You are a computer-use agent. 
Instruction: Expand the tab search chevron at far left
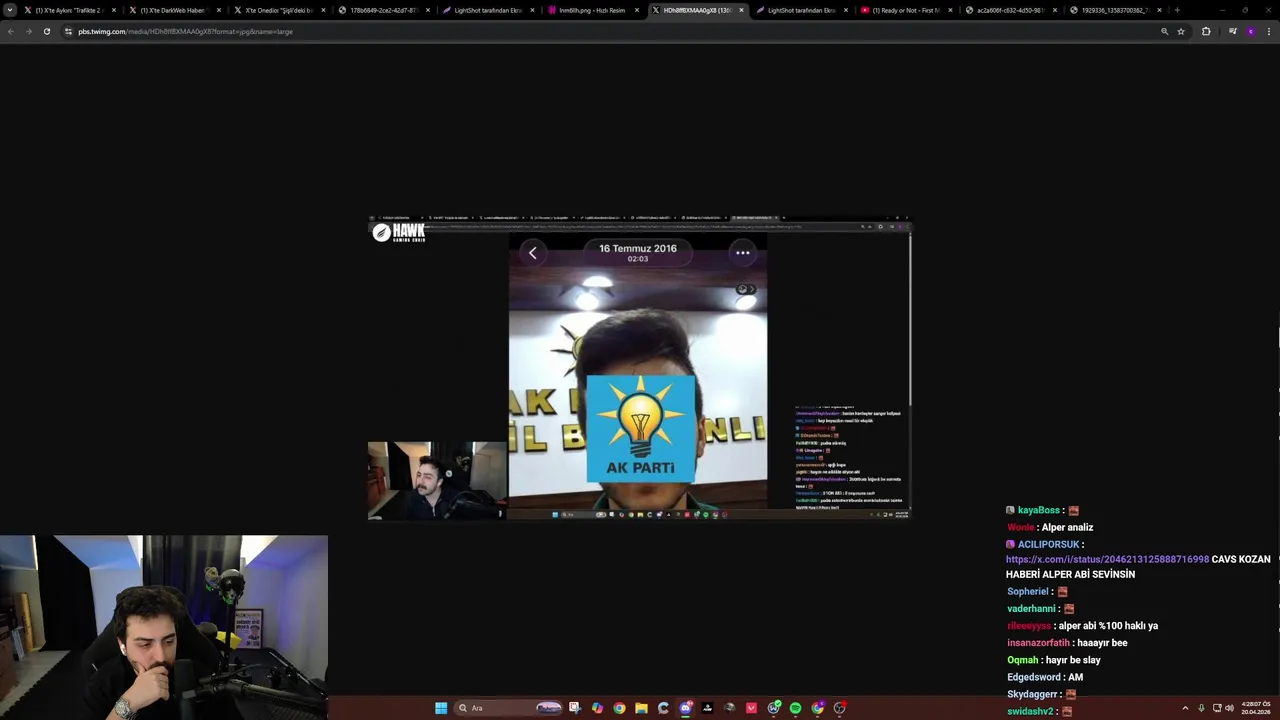click(10, 10)
